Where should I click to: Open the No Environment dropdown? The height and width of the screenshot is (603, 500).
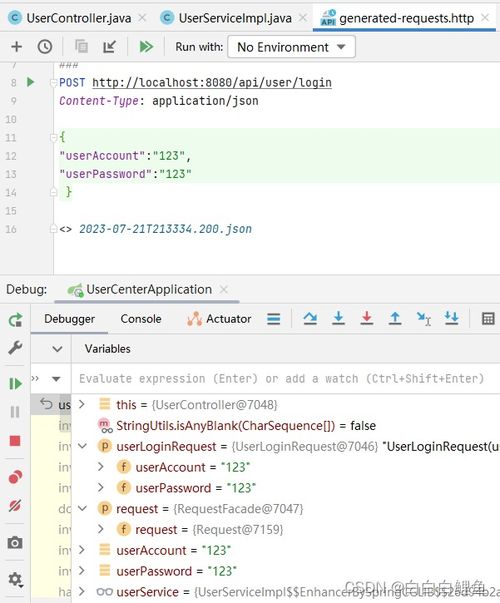[x=291, y=47]
